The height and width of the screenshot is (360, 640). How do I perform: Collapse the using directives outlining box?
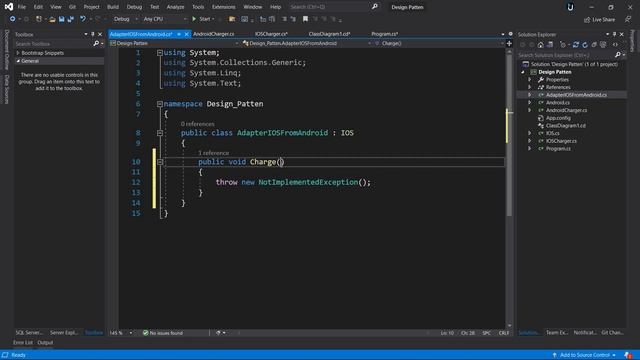coord(160,53)
